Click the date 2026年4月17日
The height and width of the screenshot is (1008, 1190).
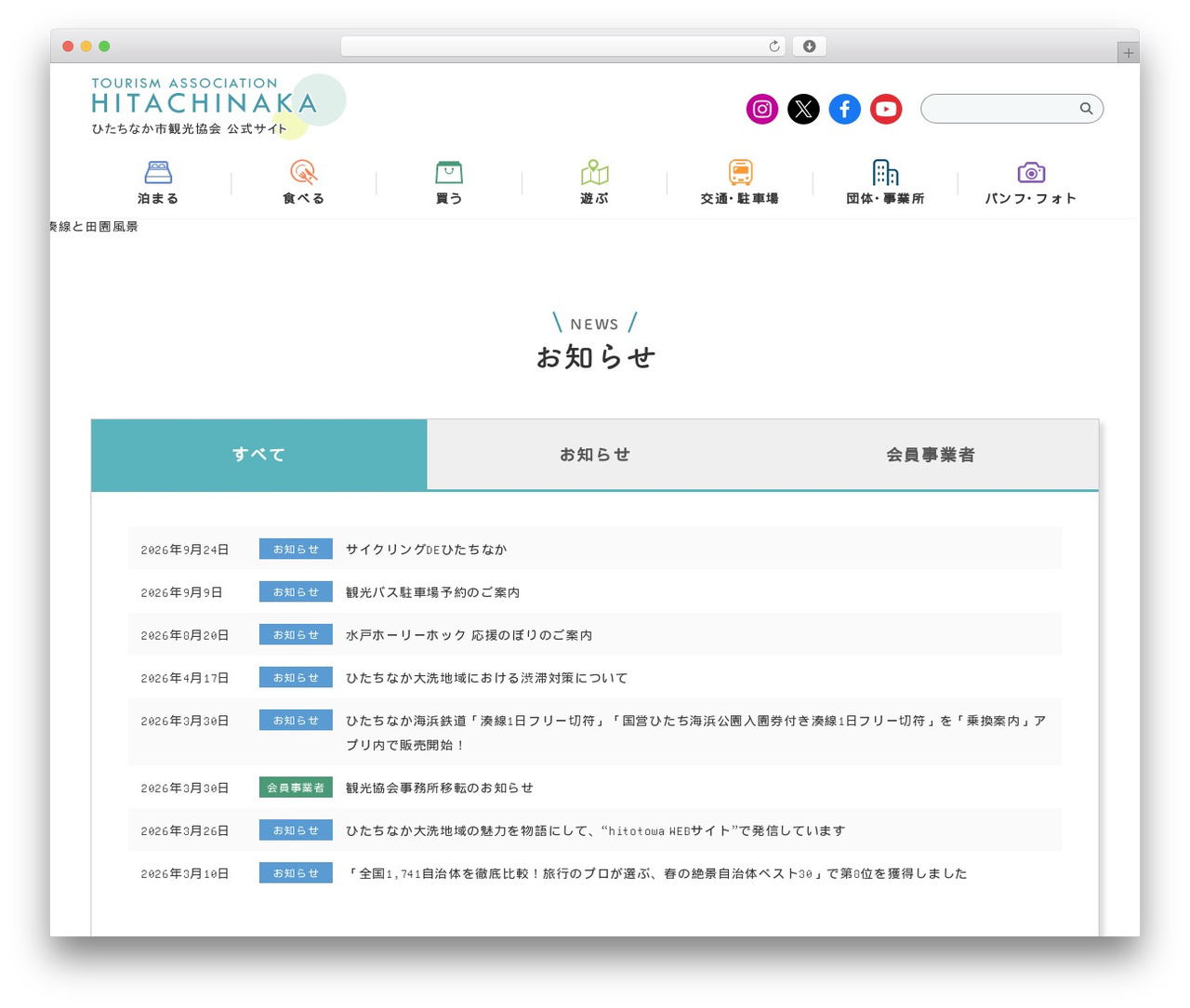[185, 678]
